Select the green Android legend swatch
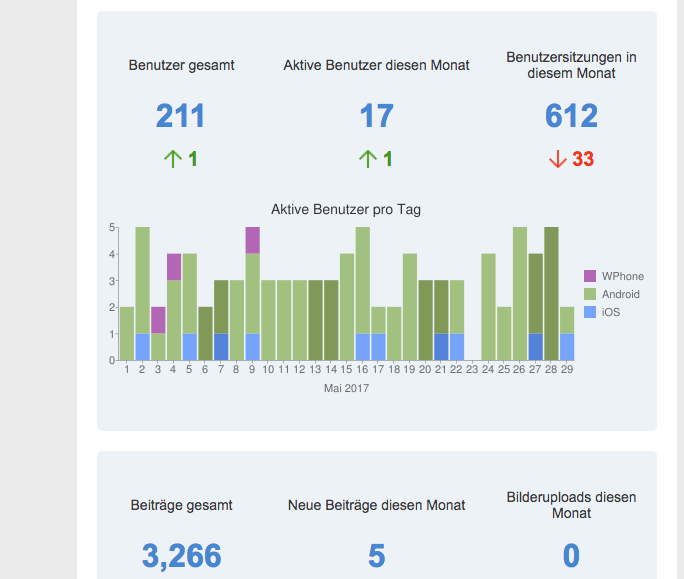684x579 pixels. tap(590, 294)
